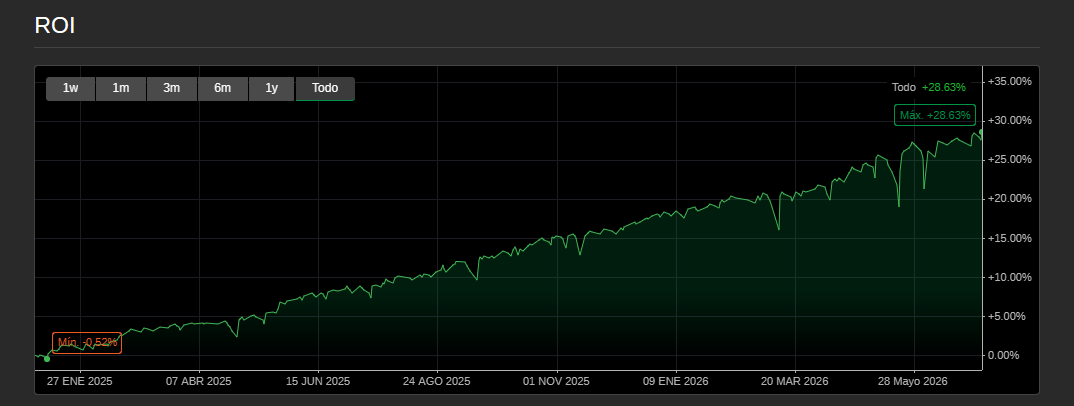Viewport: 1074px width, 406px height.
Task: Click the ROI heading
Action: coord(55,26)
